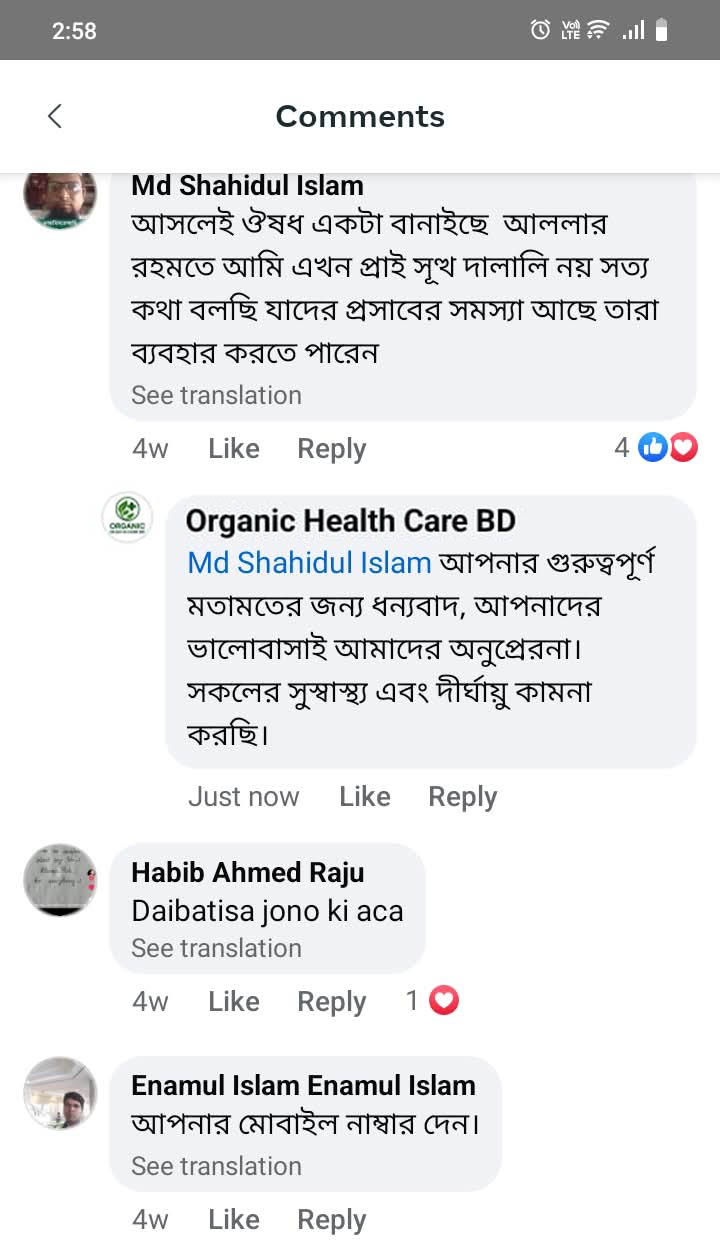Like Enamul Islam's comment
This screenshot has width=720, height=1260.
coord(233,1220)
